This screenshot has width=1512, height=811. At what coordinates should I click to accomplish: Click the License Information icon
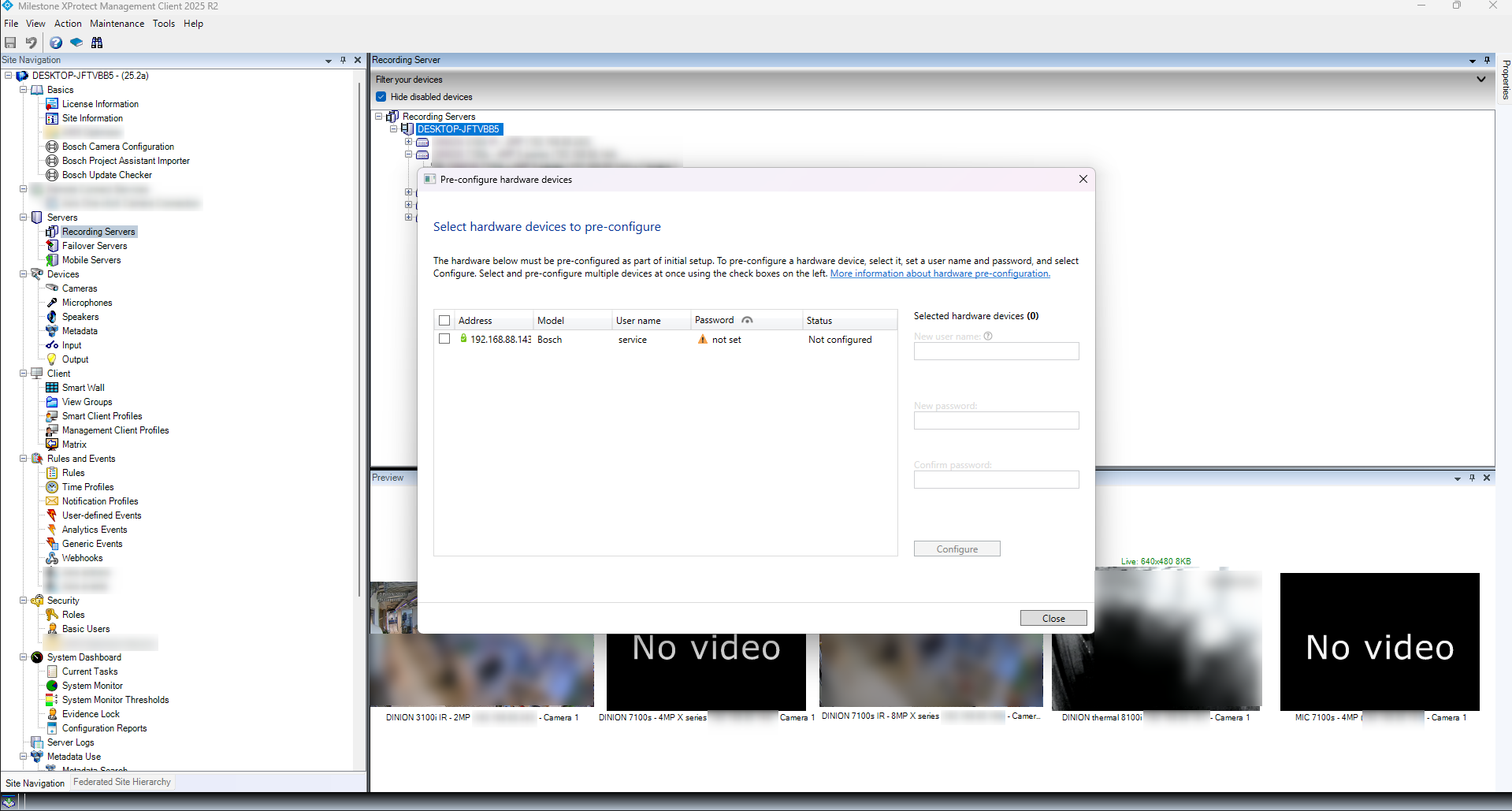[x=52, y=104]
